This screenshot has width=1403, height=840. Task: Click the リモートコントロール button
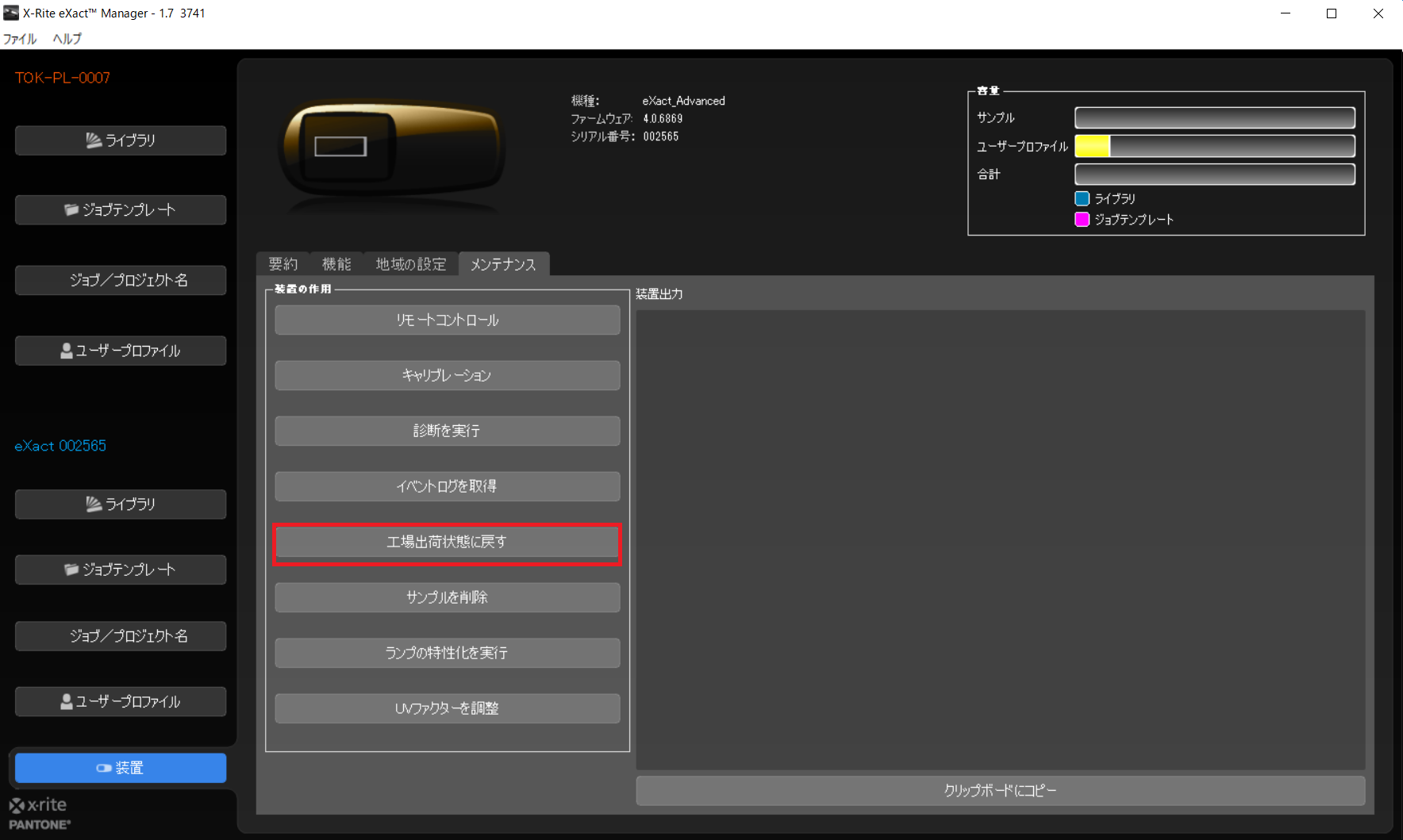coord(448,320)
